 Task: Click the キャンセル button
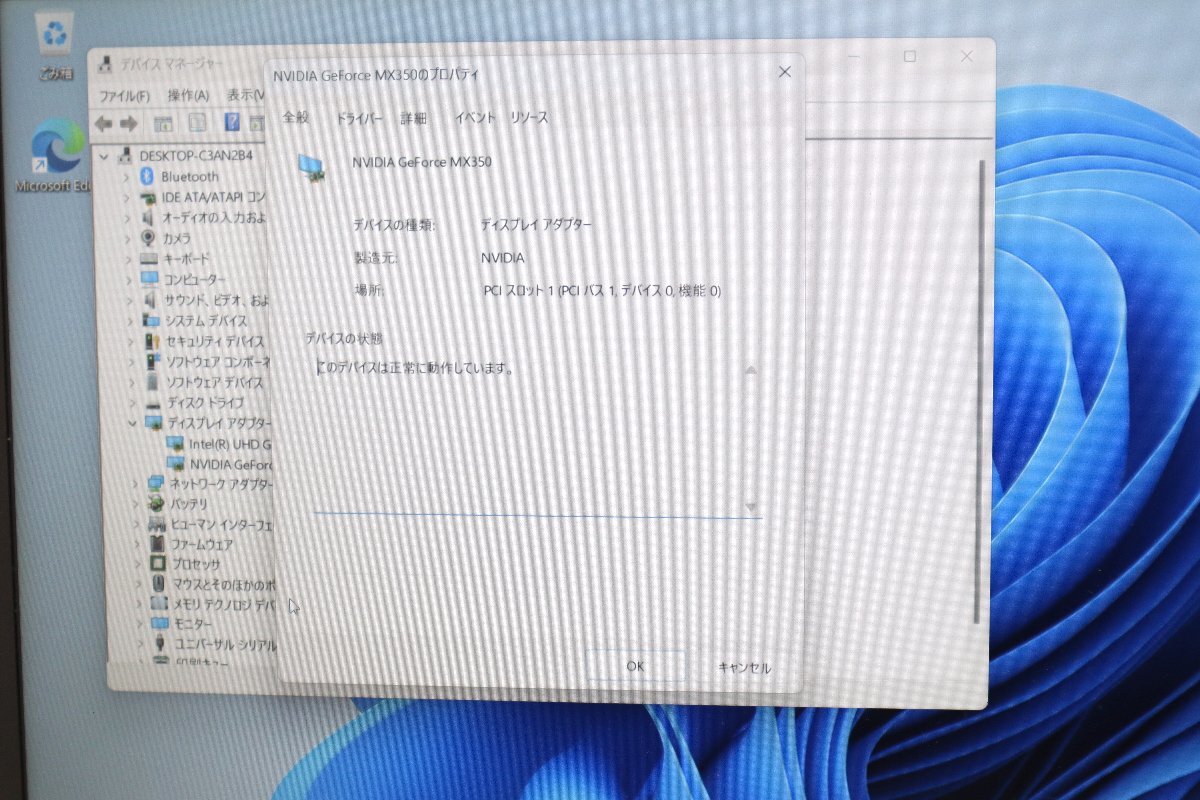(x=744, y=667)
